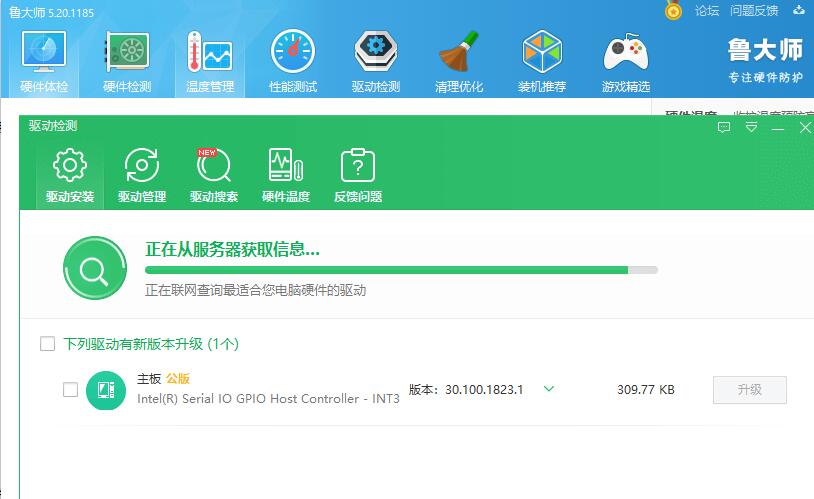Open 硬件检测 hardware detection module

[127, 62]
